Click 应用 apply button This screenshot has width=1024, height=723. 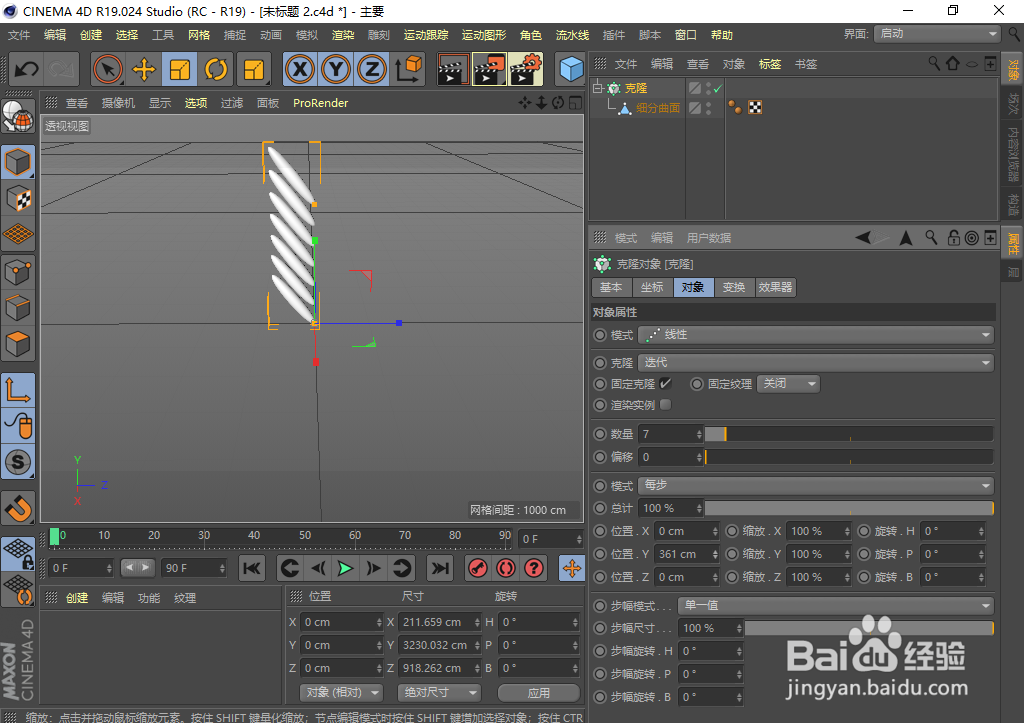(539, 692)
